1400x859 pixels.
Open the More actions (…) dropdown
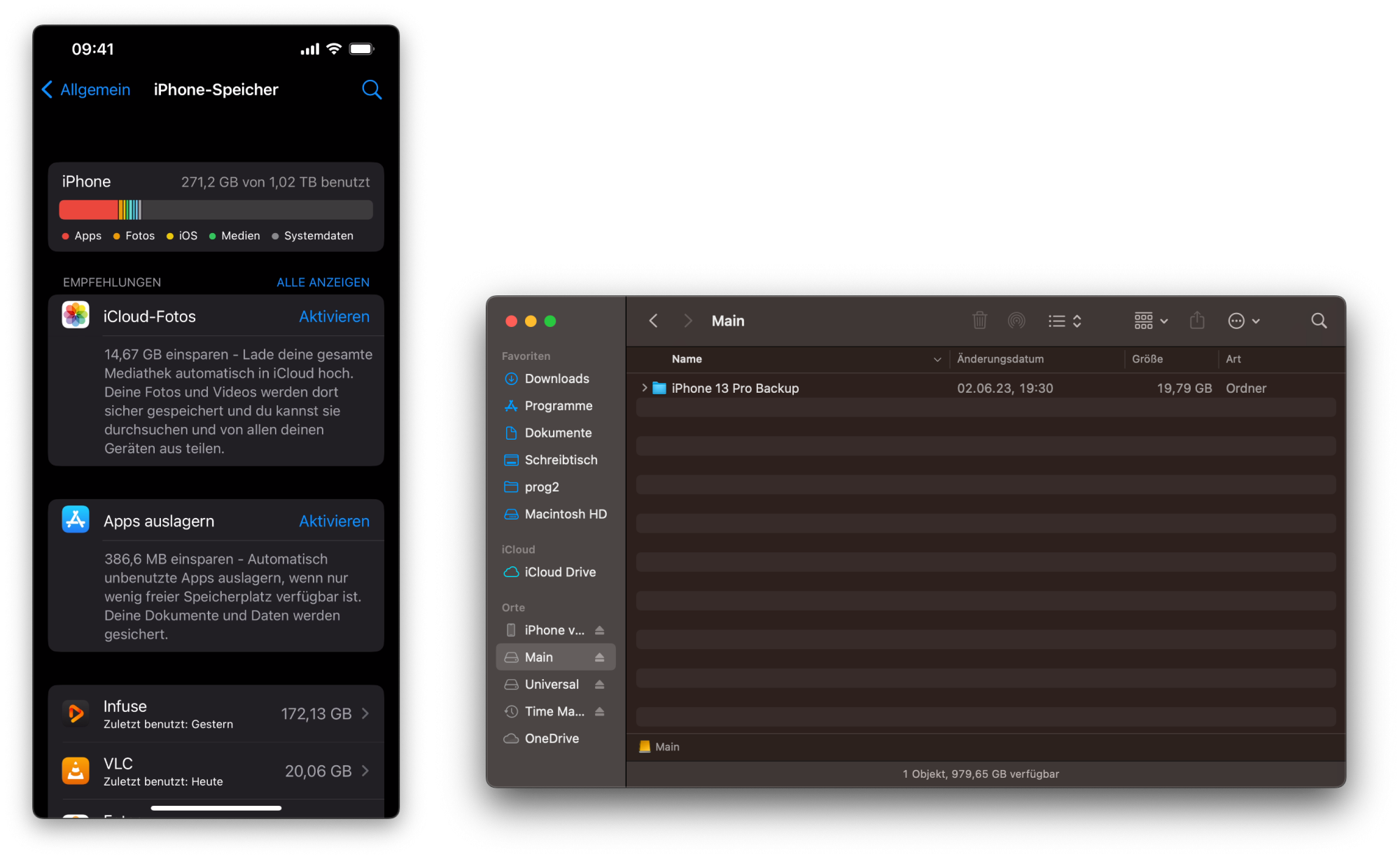coord(1243,321)
